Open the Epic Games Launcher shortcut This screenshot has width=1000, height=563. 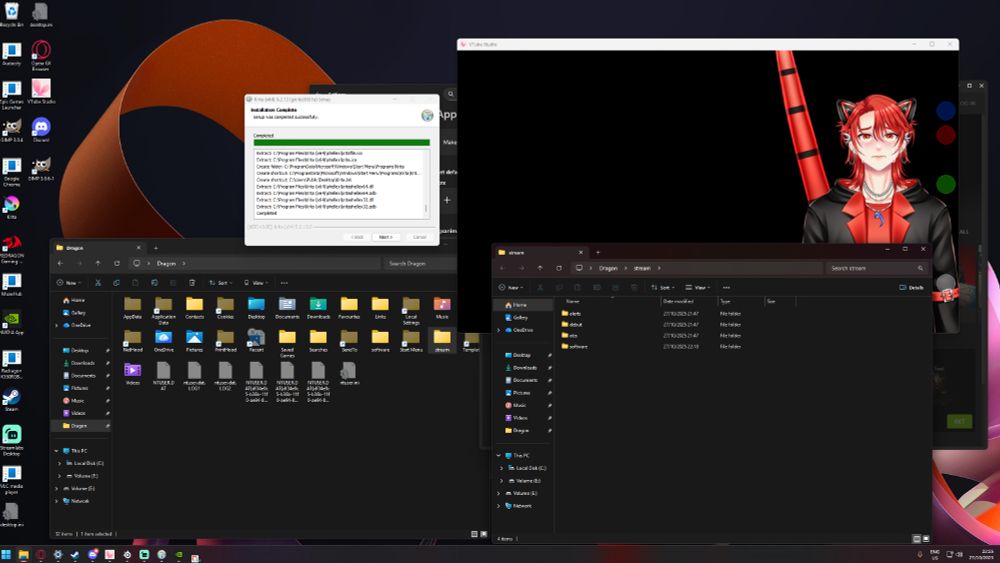[x=11, y=94]
